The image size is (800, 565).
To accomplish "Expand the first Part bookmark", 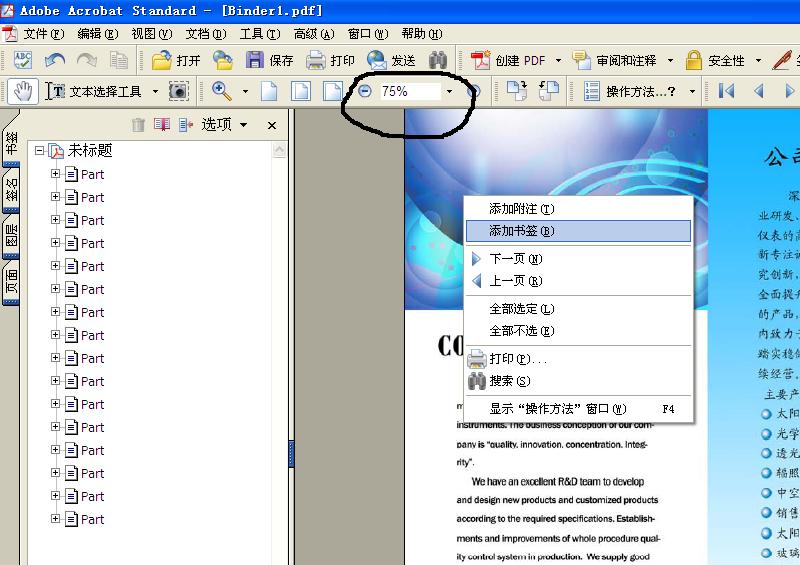I will (x=56, y=174).
